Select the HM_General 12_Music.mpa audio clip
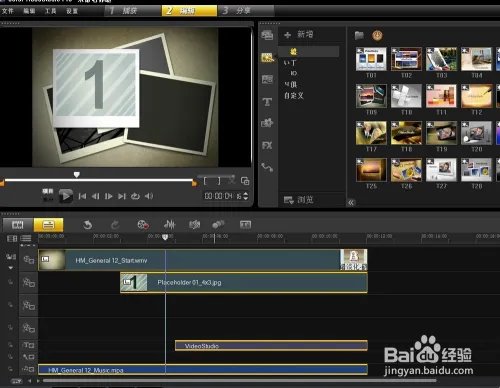The image size is (500, 388). pos(203,369)
